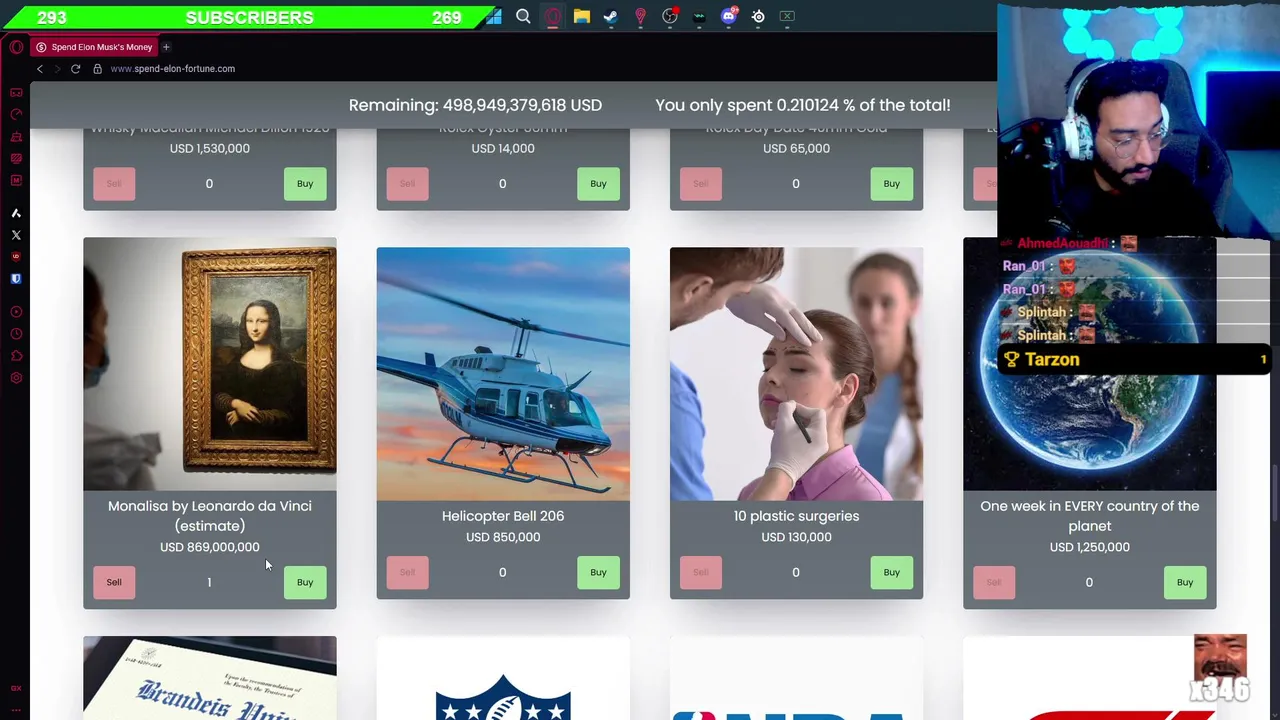Open Discord from the taskbar
The height and width of the screenshot is (720, 1280).
tap(729, 16)
